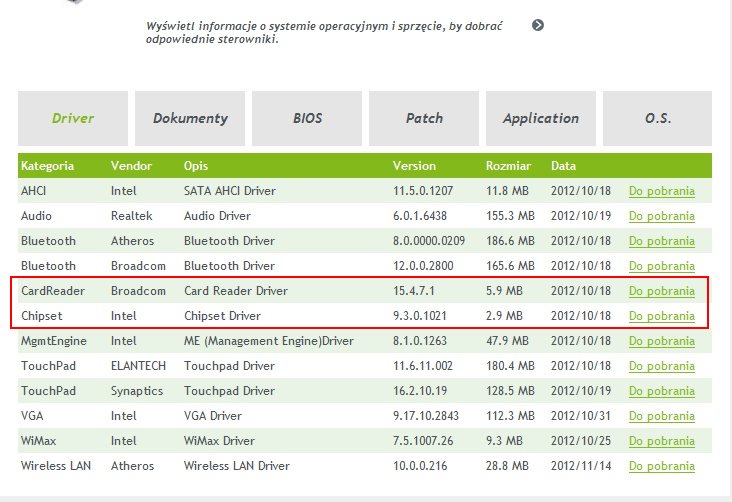Viewport: 732px width, 502px height.
Task: Open the Dokumenty tab
Action: click(x=190, y=118)
